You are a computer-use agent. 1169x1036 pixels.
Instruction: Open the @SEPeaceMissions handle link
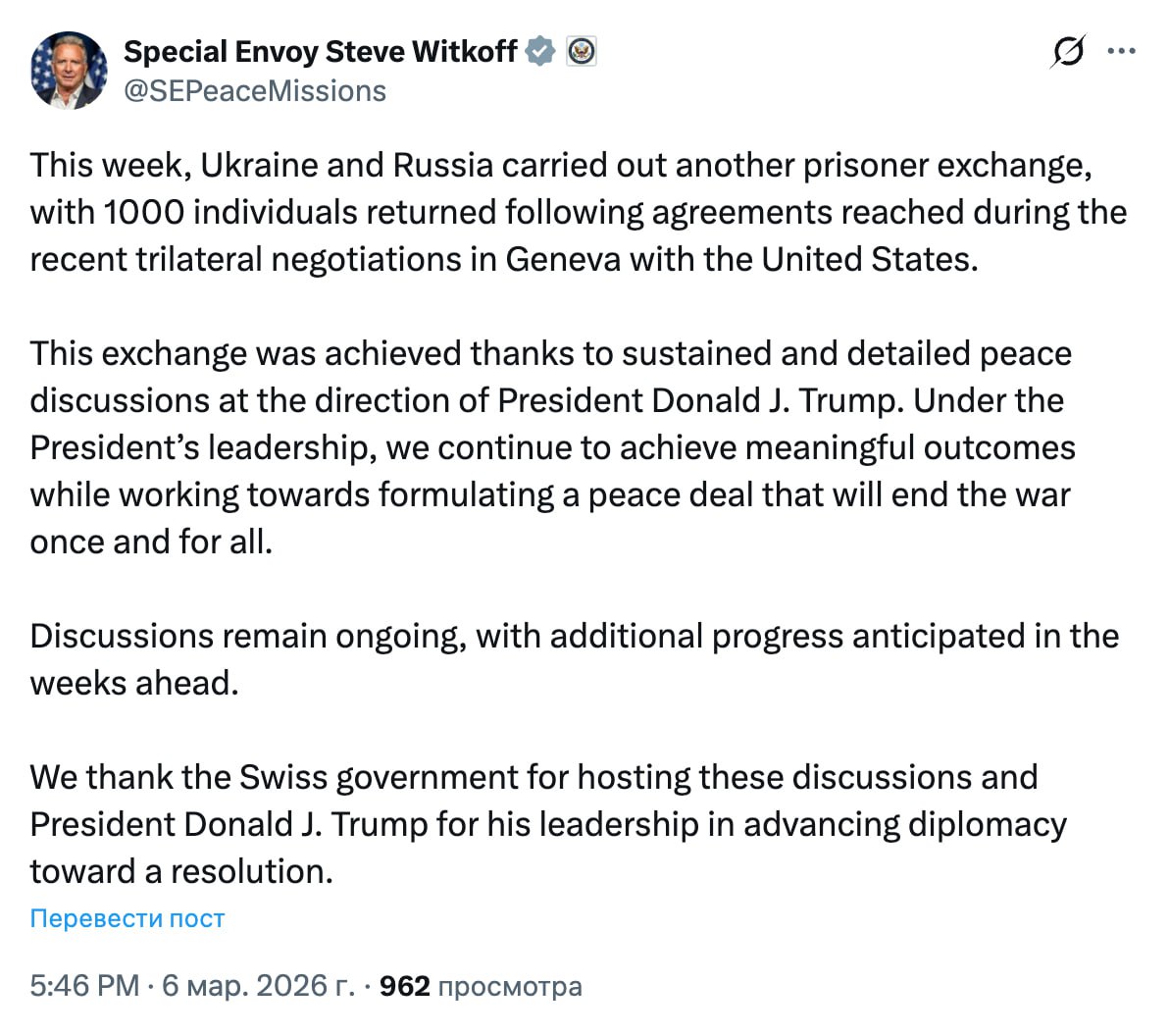pos(255,91)
